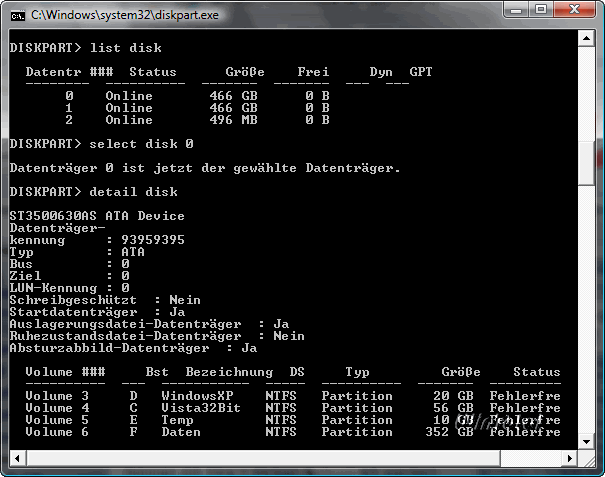Click the 'Volume 3' row label
Image resolution: width=605 pixels, height=477 pixels.
(x=57, y=396)
